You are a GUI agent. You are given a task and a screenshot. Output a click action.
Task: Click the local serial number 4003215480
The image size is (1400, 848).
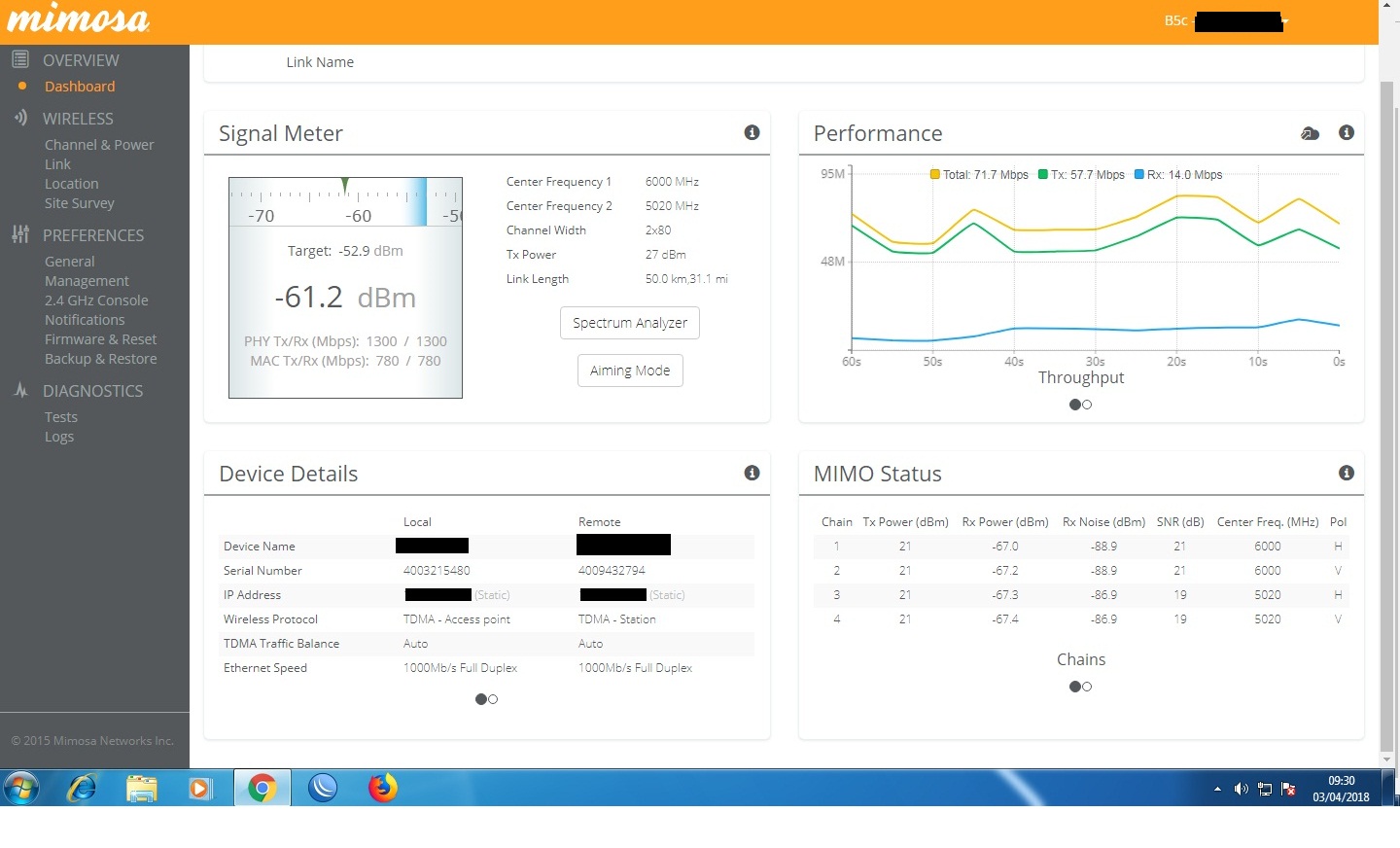pyautogui.click(x=437, y=571)
